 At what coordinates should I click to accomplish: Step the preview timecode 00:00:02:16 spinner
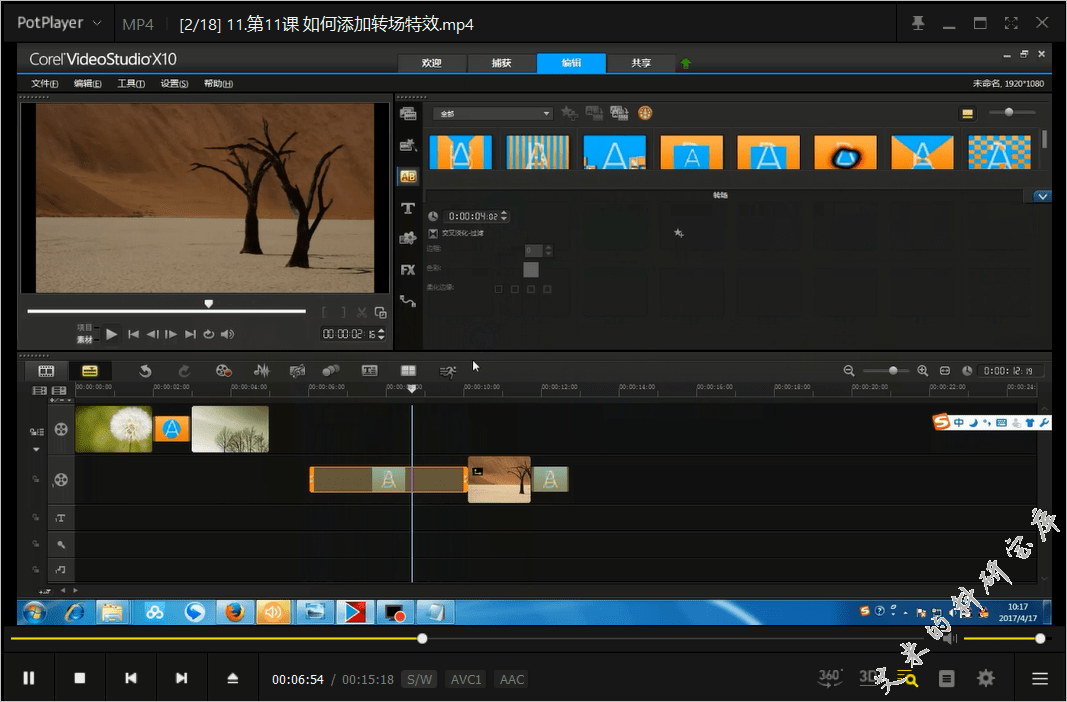(x=381, y=334)
